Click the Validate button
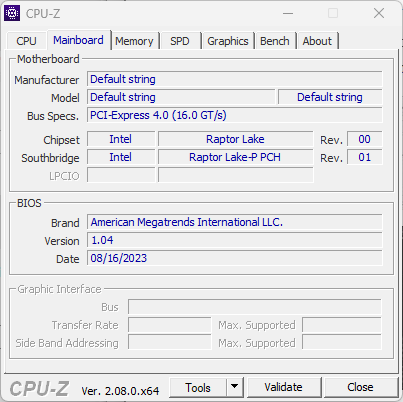403x402 pixels. pyautogui.click(x=284, y=387)
